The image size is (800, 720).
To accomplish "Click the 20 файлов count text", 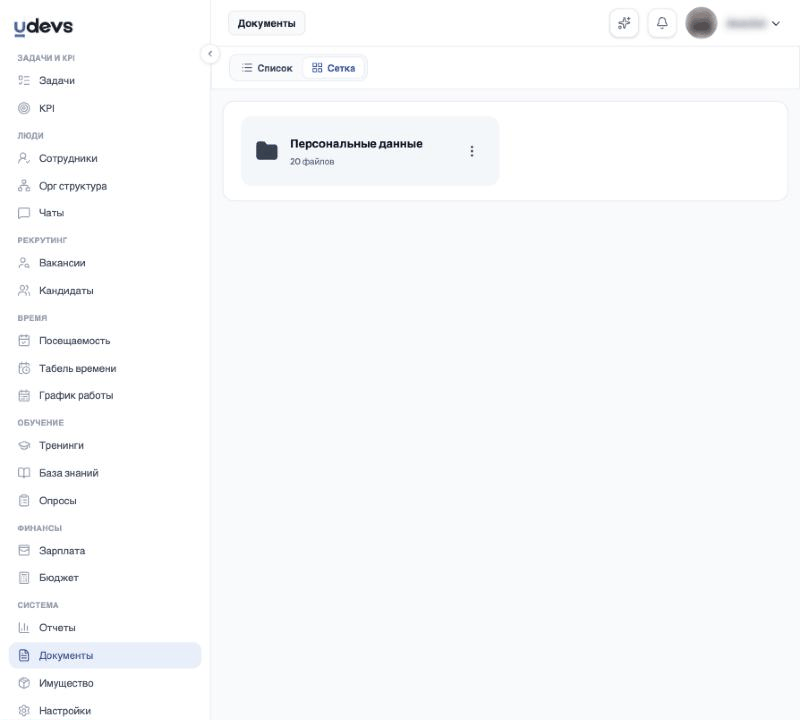I will [x=312, y=161].
